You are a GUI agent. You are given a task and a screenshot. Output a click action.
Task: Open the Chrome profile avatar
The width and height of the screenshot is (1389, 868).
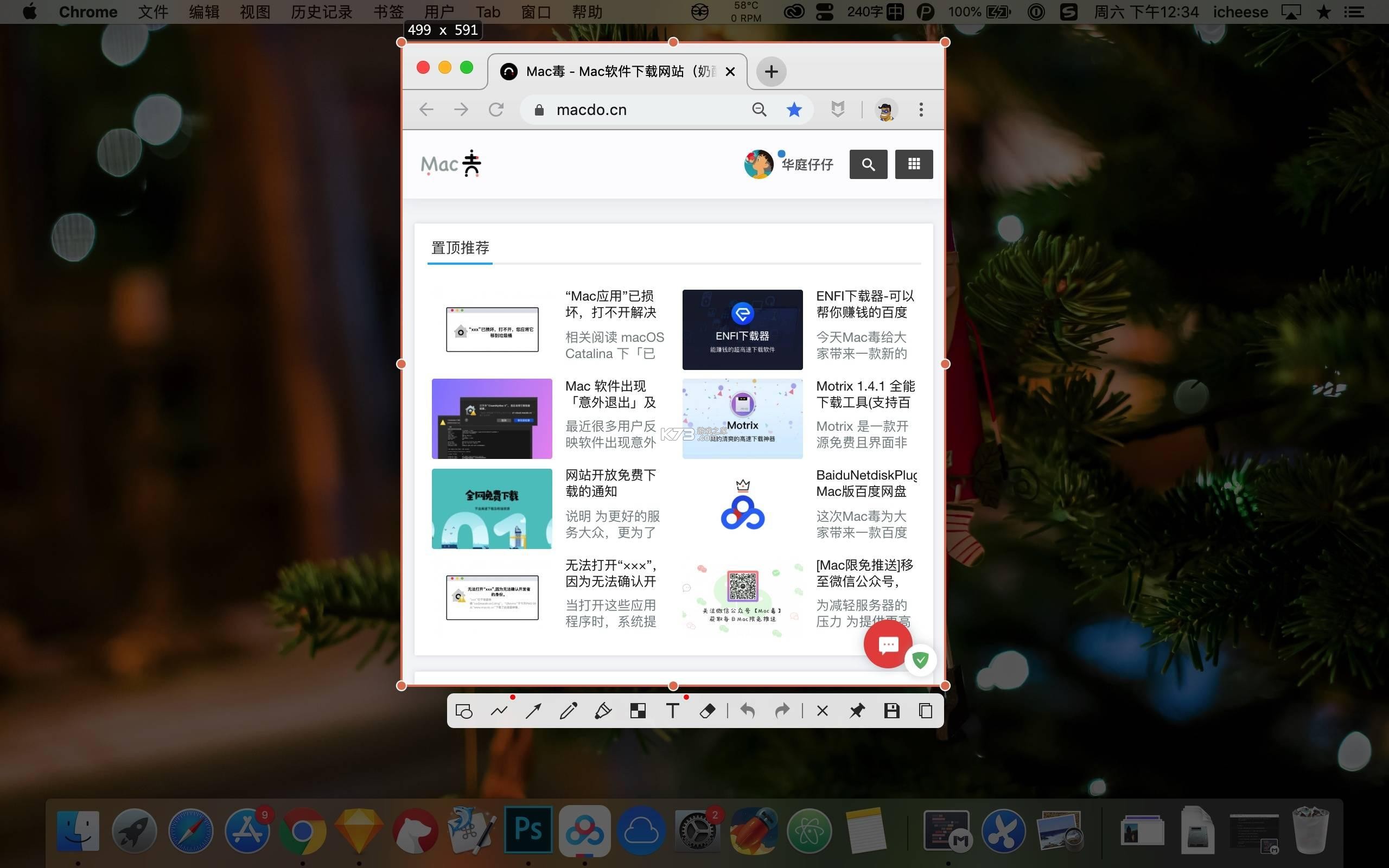885,110
